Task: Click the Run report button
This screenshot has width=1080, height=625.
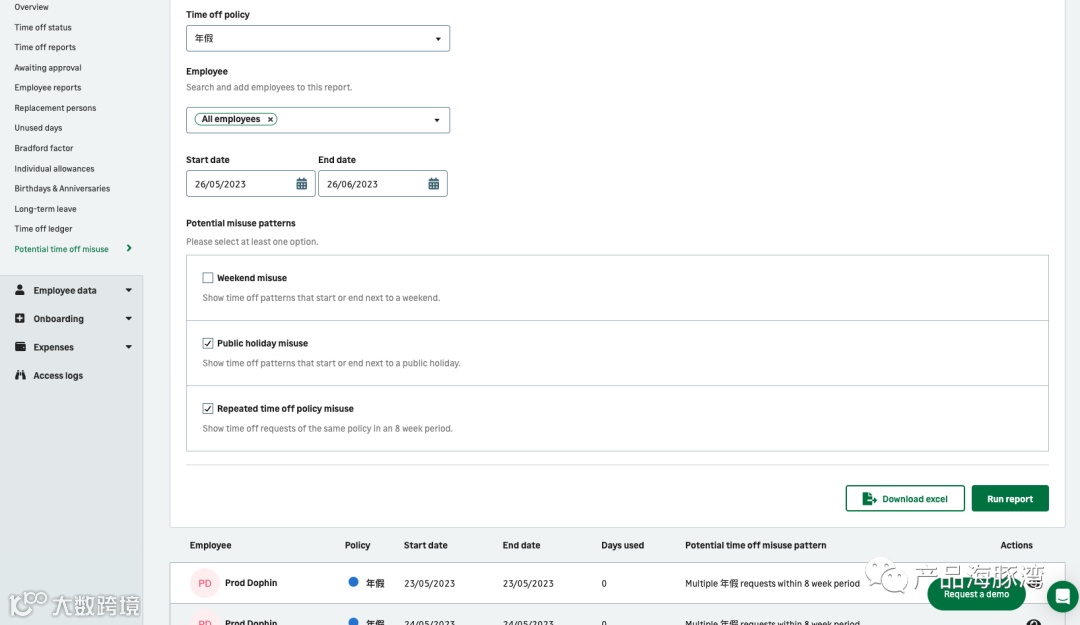Action: click(x=1010, y=498)
